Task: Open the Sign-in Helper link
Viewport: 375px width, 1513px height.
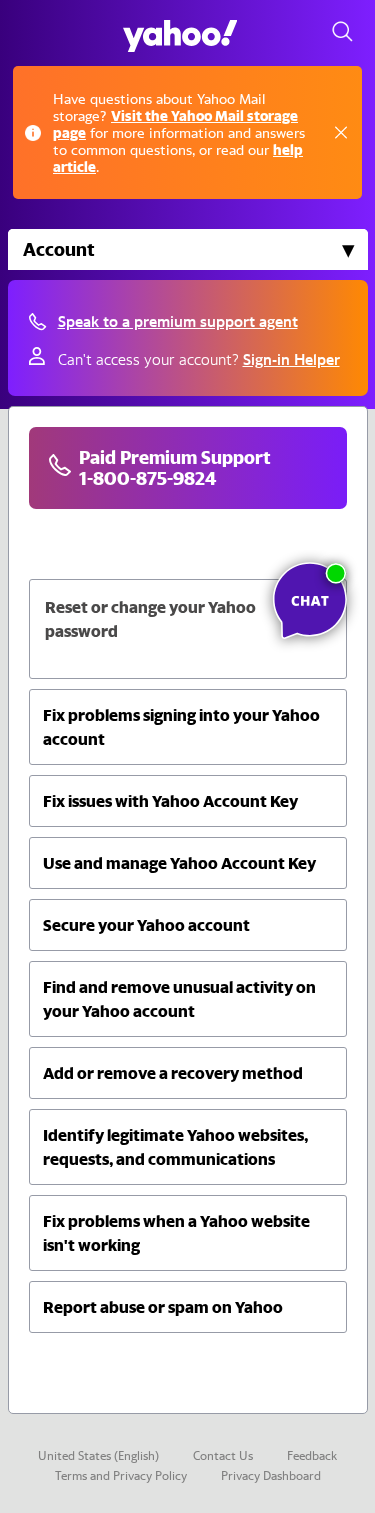Action: pos(291,360)
